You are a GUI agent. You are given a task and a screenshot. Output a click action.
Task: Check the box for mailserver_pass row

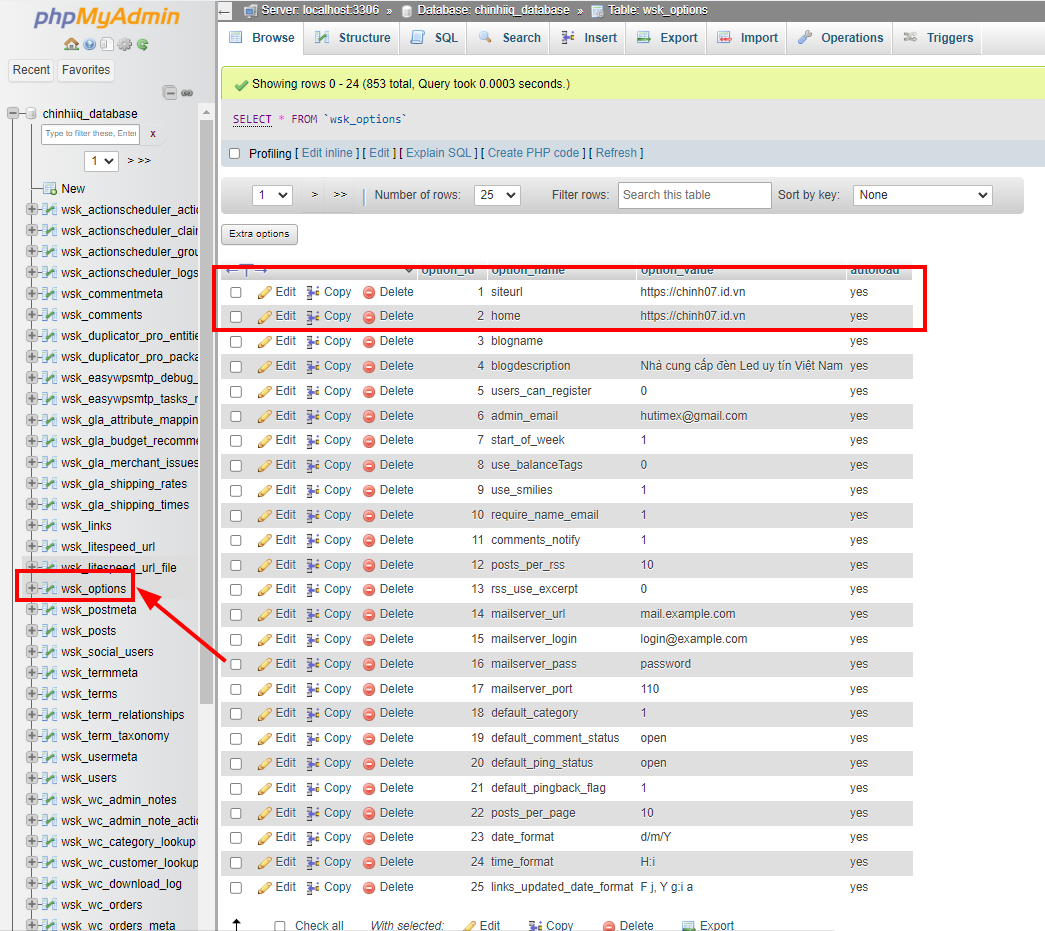point(236,664)
